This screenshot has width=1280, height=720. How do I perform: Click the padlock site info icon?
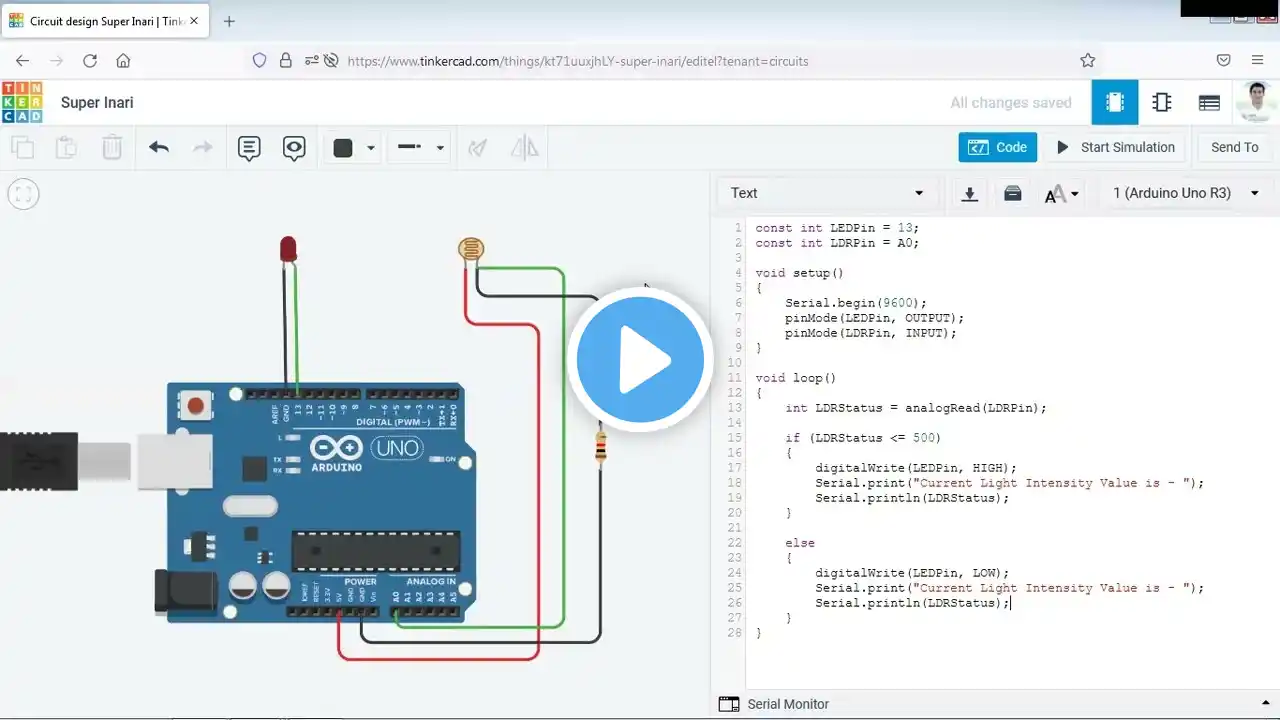[285, 61]
